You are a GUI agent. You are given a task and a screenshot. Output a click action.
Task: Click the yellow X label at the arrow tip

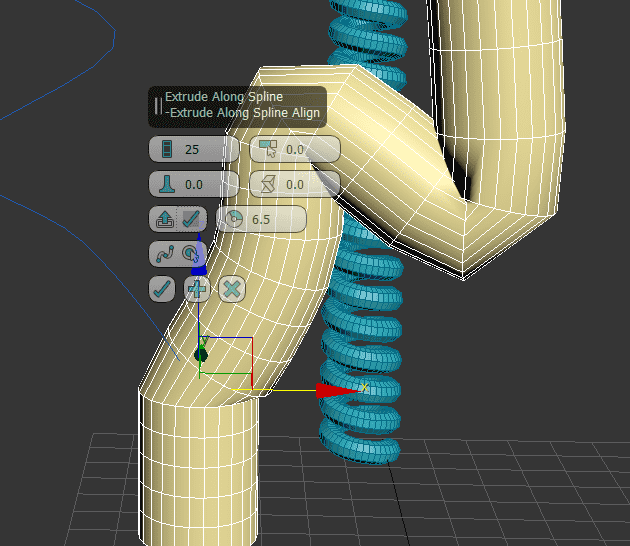(364, 387)
